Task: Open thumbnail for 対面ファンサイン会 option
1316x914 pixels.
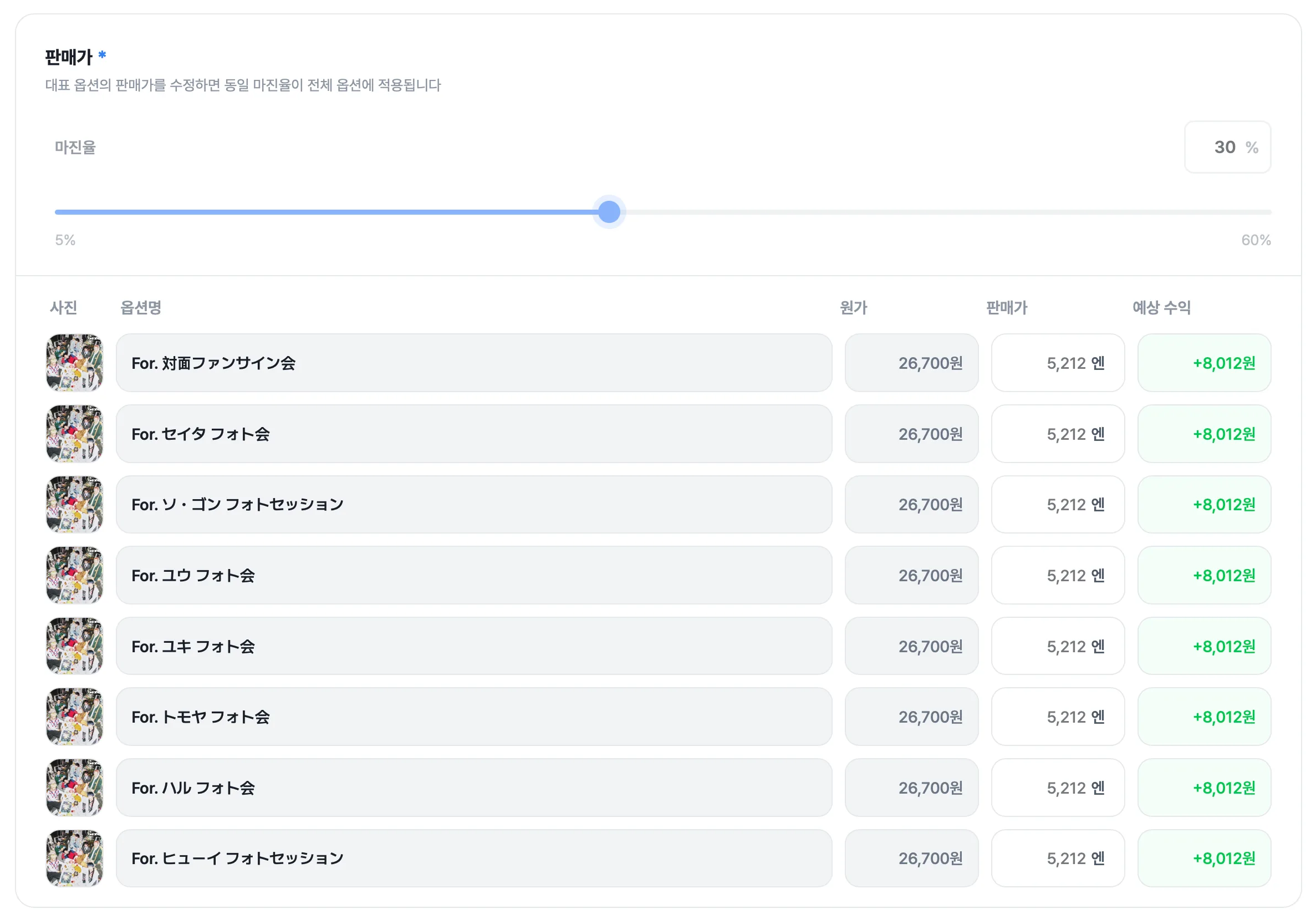Action: pyautogui.click(x=74, y=363)
